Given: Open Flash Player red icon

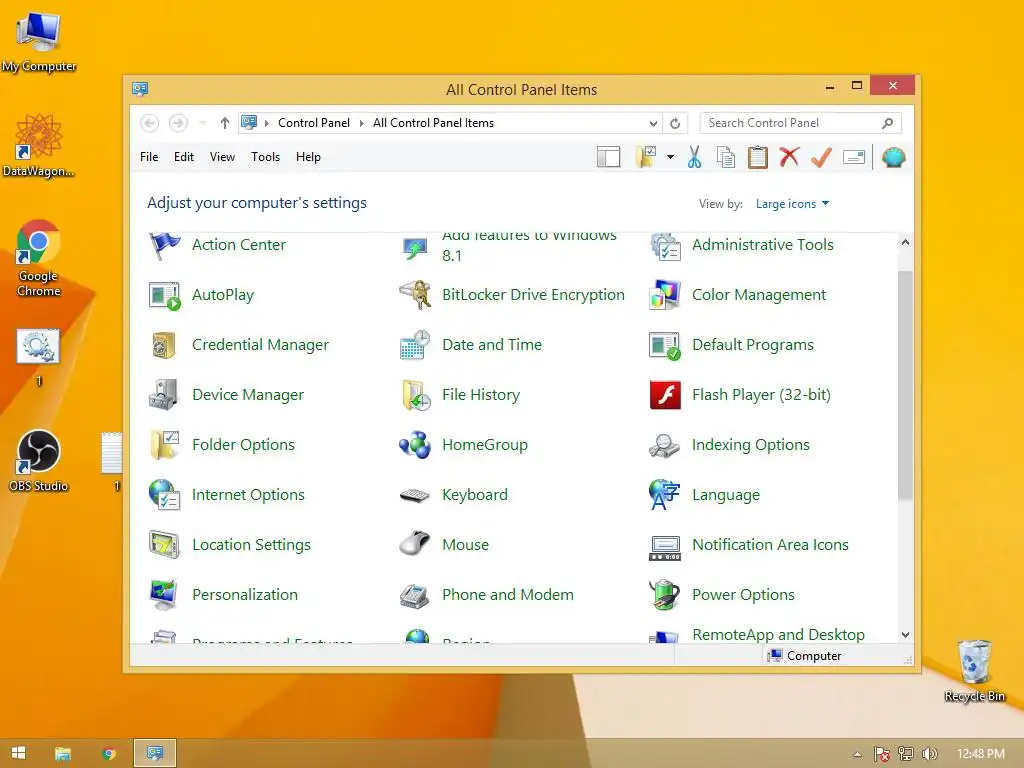Looking at the screenshot, I should click(665, 395).
